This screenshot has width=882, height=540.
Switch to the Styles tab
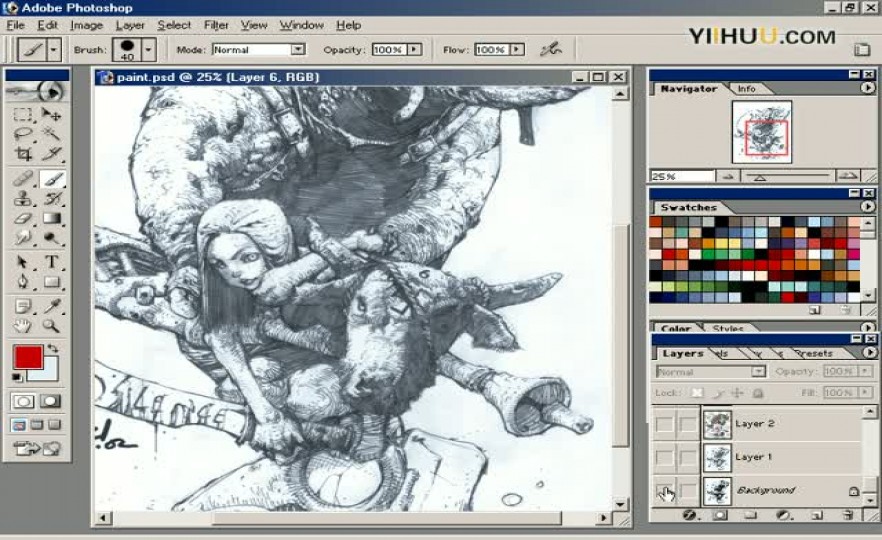point(728,328)
